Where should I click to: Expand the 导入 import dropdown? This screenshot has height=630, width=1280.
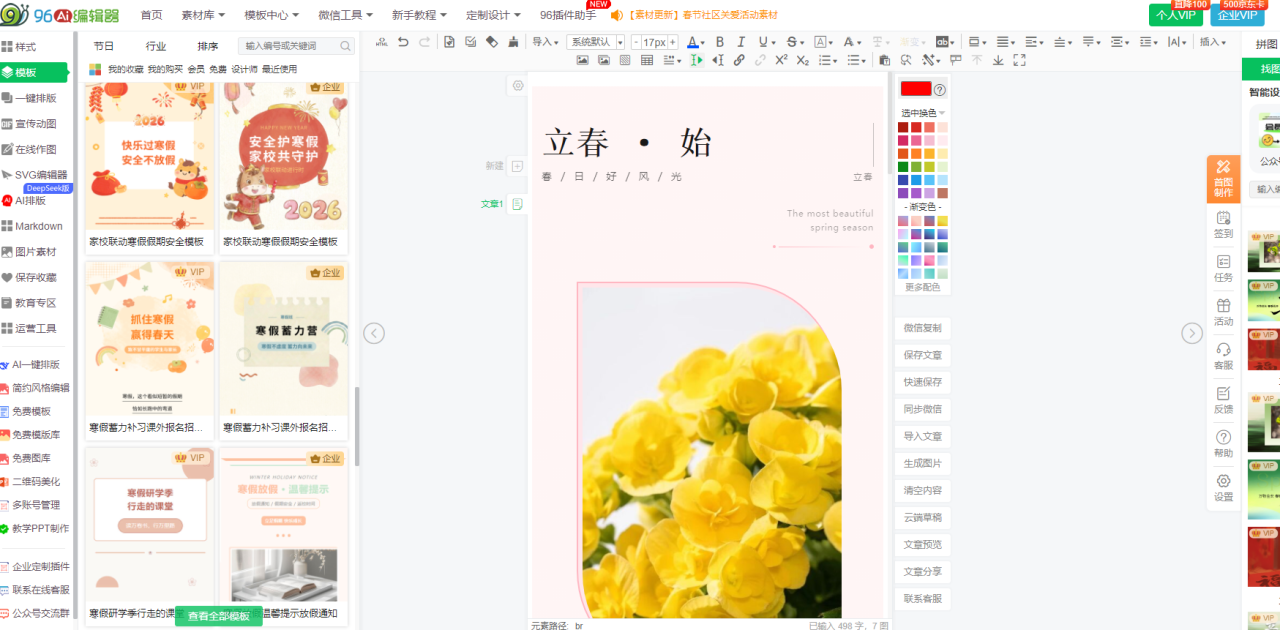click(x=545, y=42)
